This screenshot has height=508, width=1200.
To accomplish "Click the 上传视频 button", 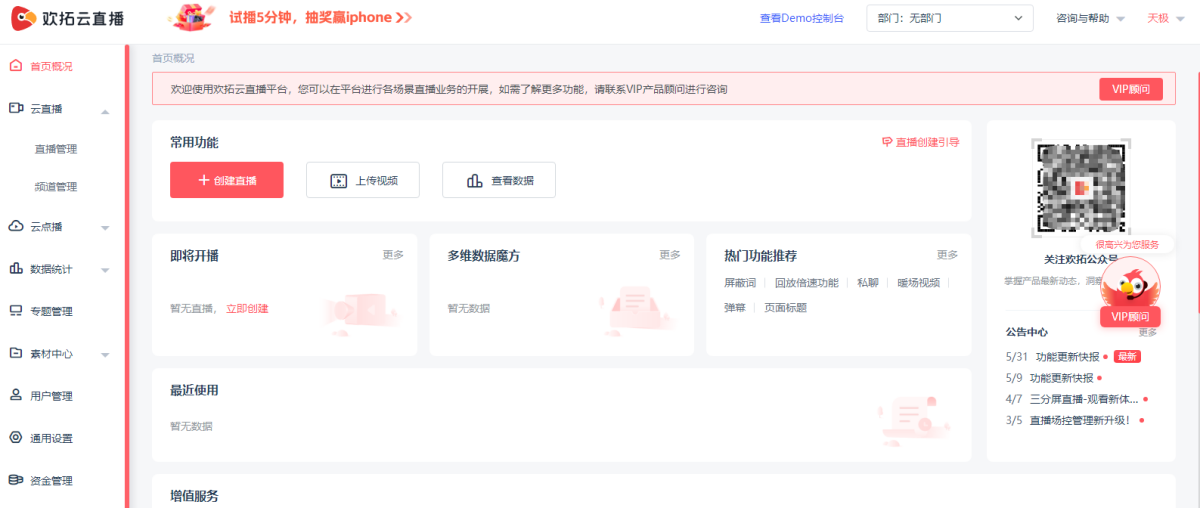I will coord(362,180).
